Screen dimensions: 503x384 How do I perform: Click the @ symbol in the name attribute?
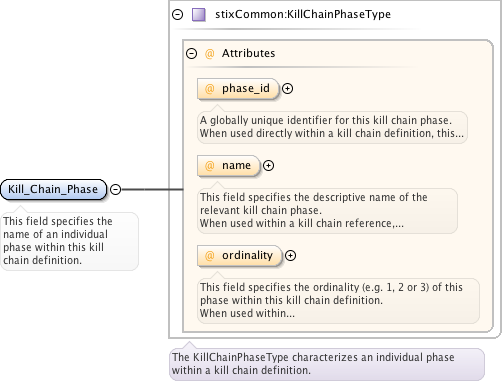(209, 166)
